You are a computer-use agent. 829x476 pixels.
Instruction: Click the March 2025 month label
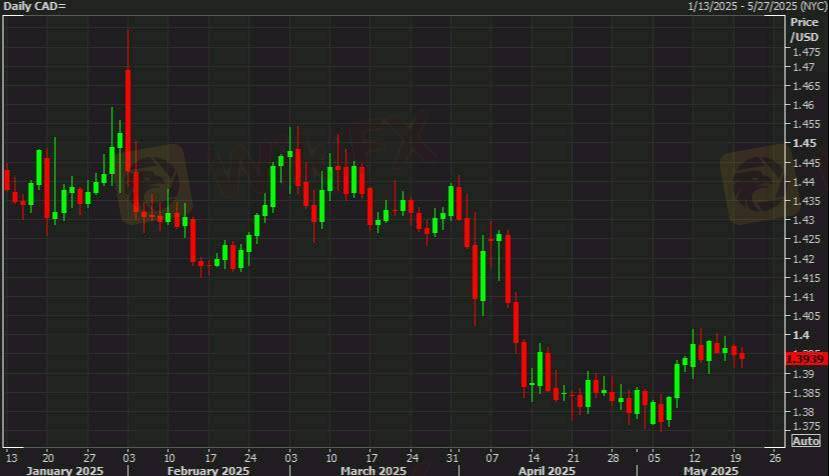[x=373, y=470]
